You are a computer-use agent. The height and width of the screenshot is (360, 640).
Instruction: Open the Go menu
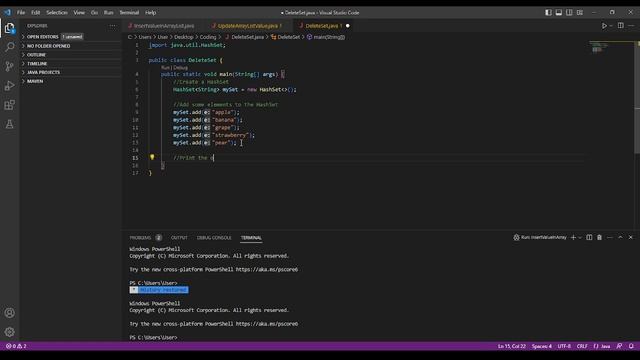click(94, 13)
